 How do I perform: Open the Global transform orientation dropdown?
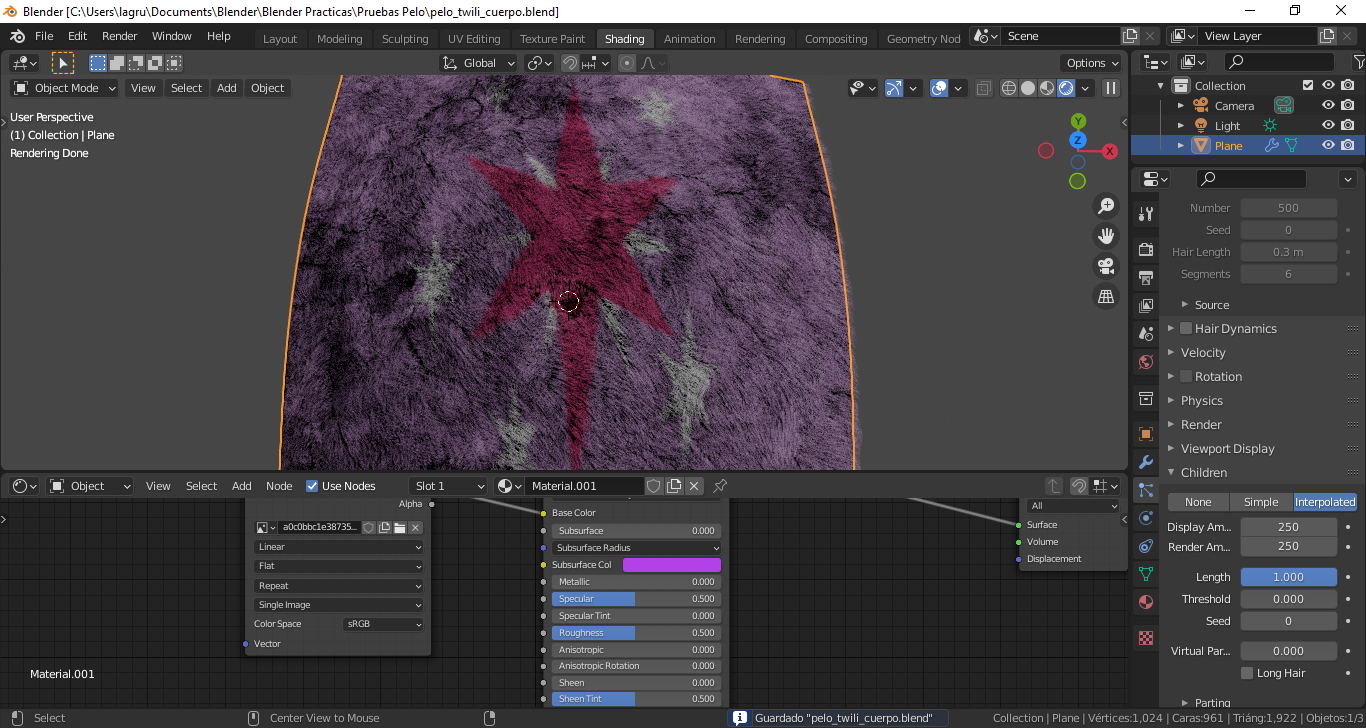479,63
